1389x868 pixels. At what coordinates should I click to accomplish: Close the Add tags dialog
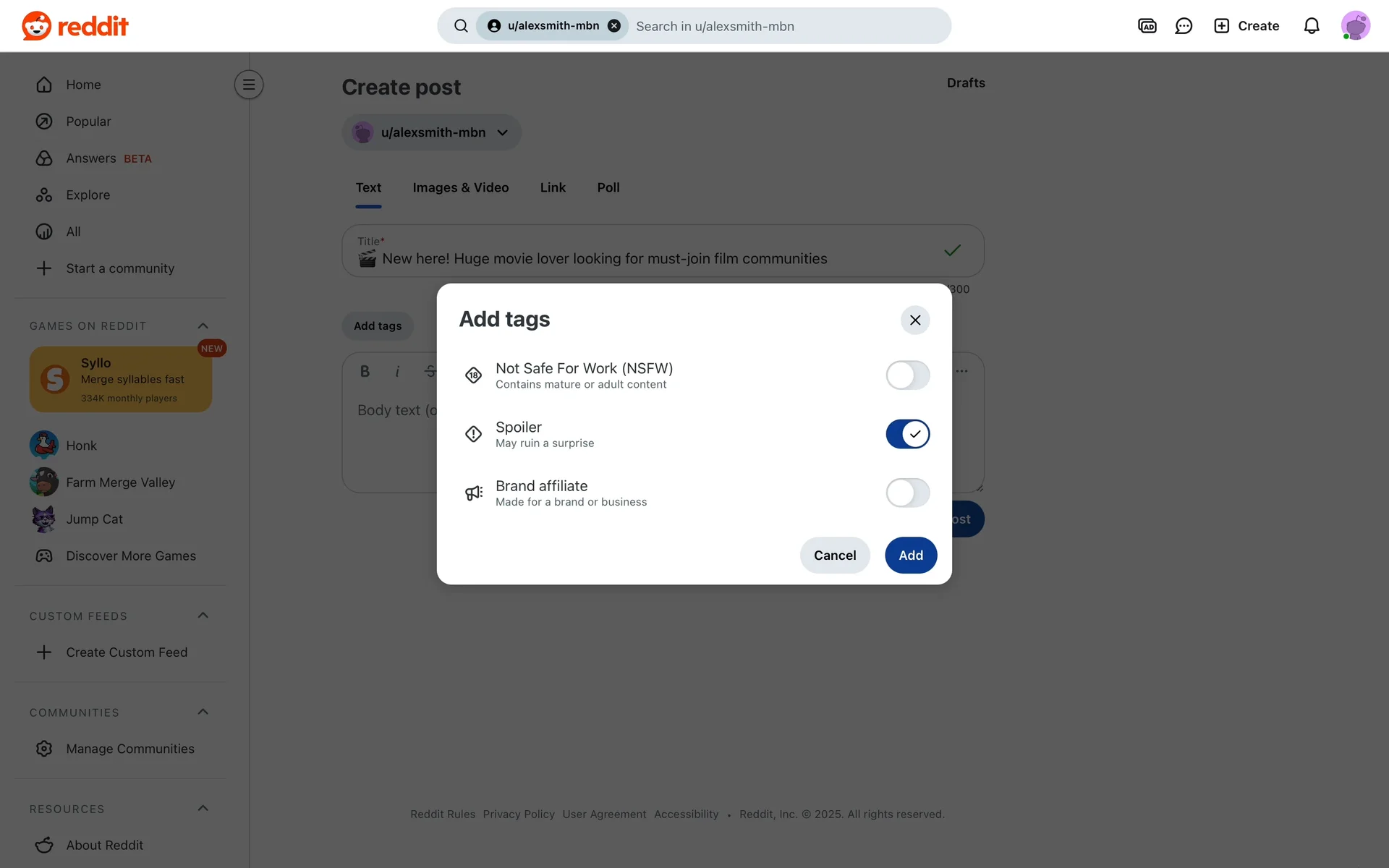tap(914, 320)
